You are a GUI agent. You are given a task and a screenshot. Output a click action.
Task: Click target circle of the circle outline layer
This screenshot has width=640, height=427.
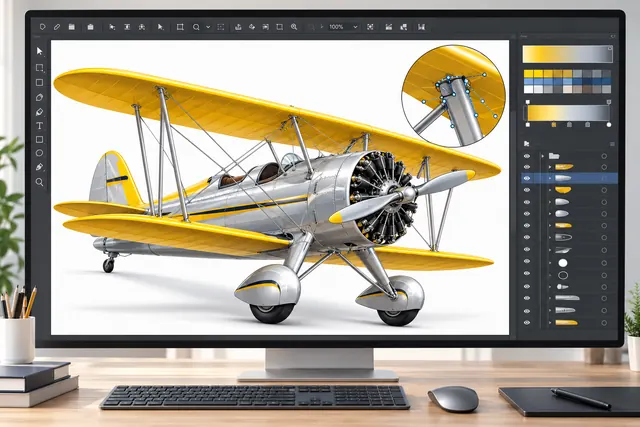[x=604, y=275]
